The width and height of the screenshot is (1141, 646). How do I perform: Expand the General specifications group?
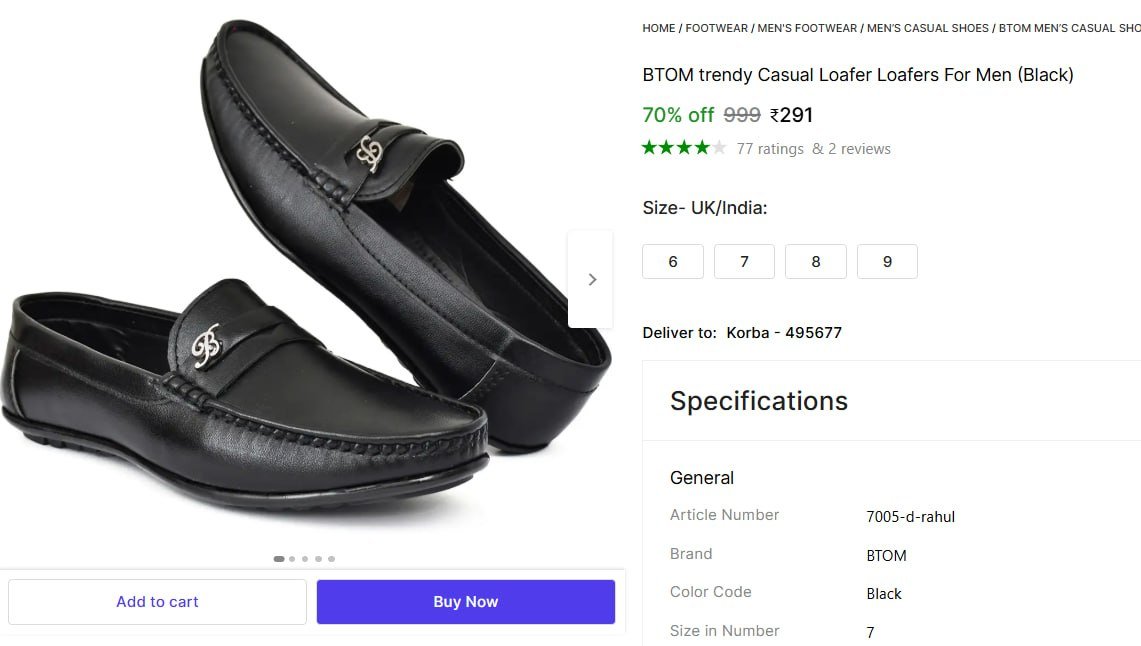tap(702, 478)
